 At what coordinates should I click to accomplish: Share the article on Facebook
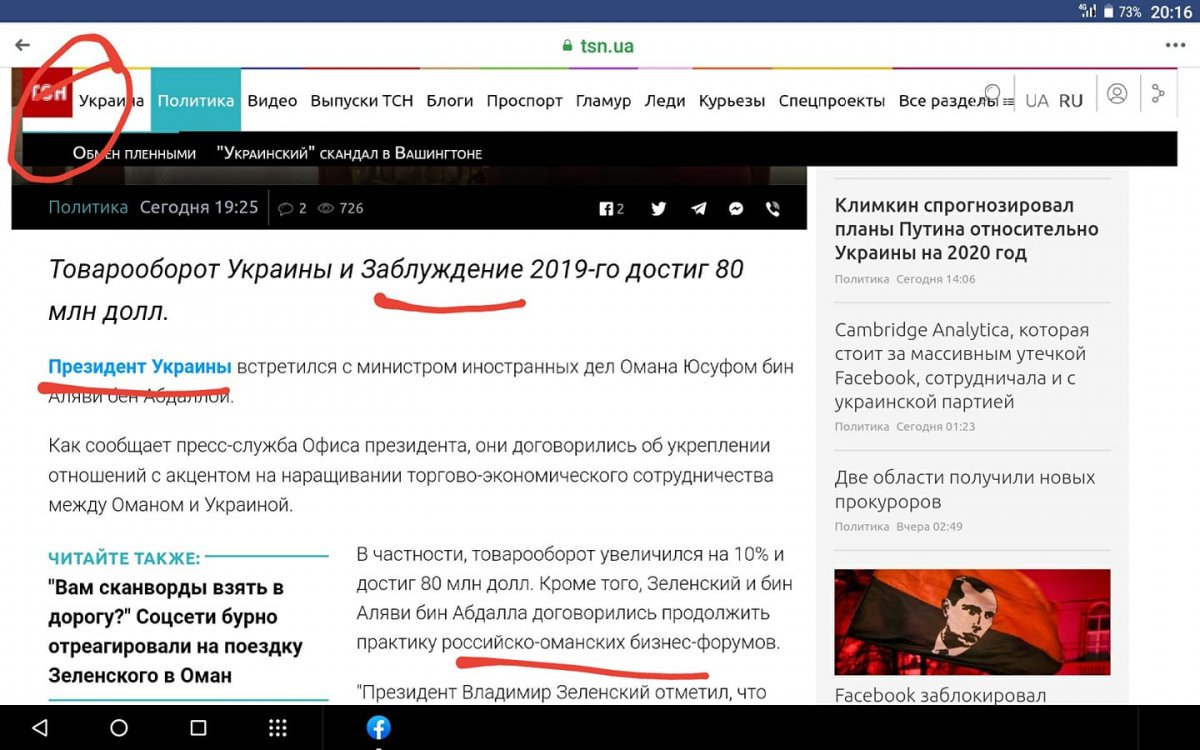click(611, 208)
